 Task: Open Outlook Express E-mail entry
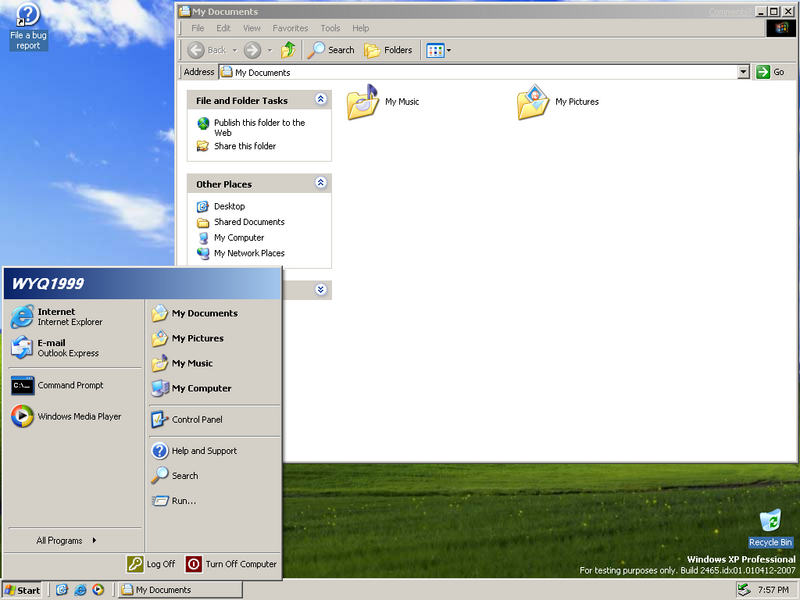coord(58,348)
